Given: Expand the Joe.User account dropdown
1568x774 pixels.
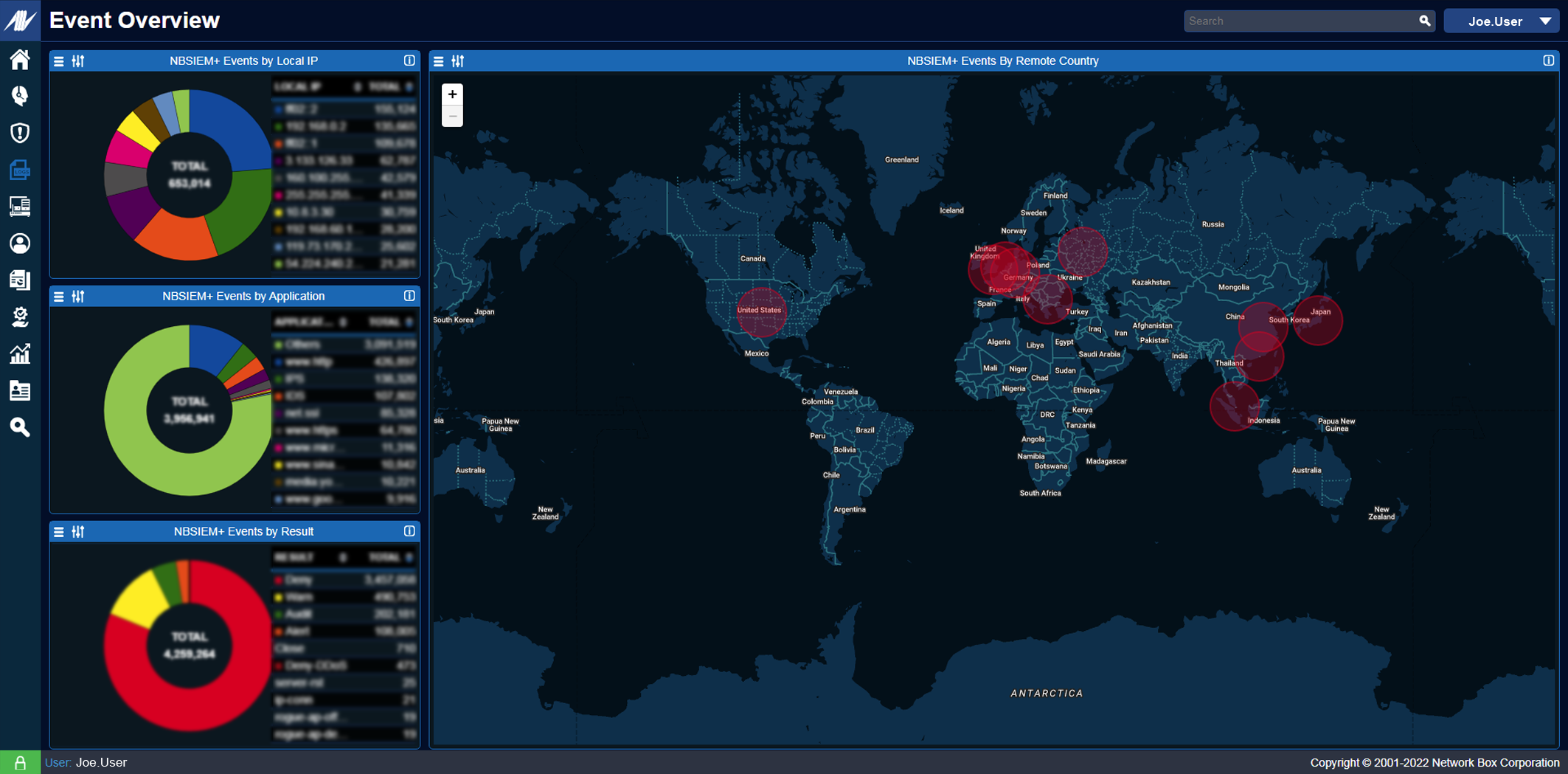Looking at the screenshot, I should (1501, 21).
